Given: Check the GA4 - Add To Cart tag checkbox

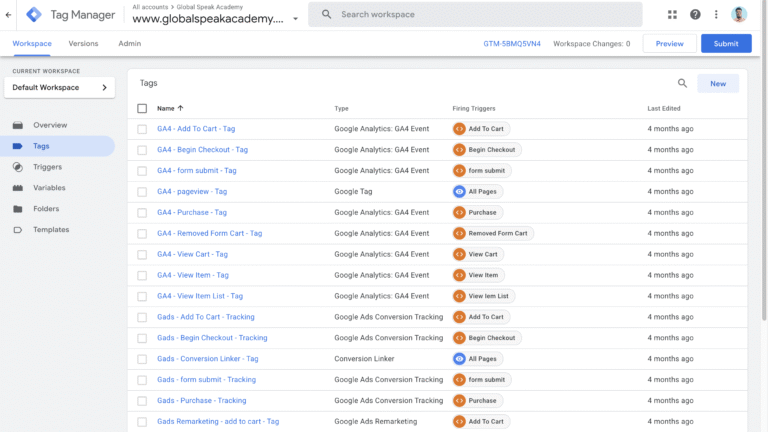Looking at the screenshot, I should 142,129.
